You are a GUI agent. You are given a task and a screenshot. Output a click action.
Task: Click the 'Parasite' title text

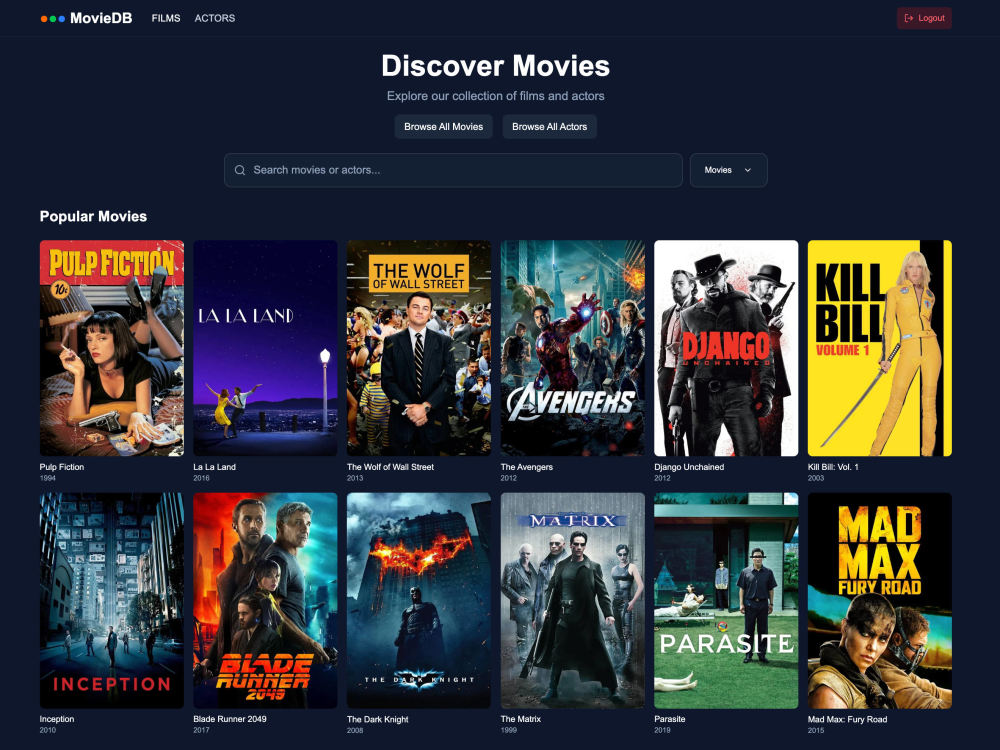(x=670, y=719)
